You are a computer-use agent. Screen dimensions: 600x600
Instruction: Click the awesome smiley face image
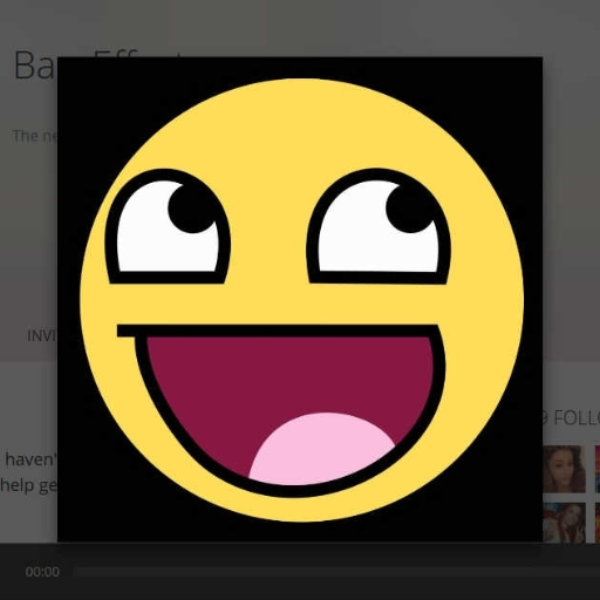click(300, 299)
